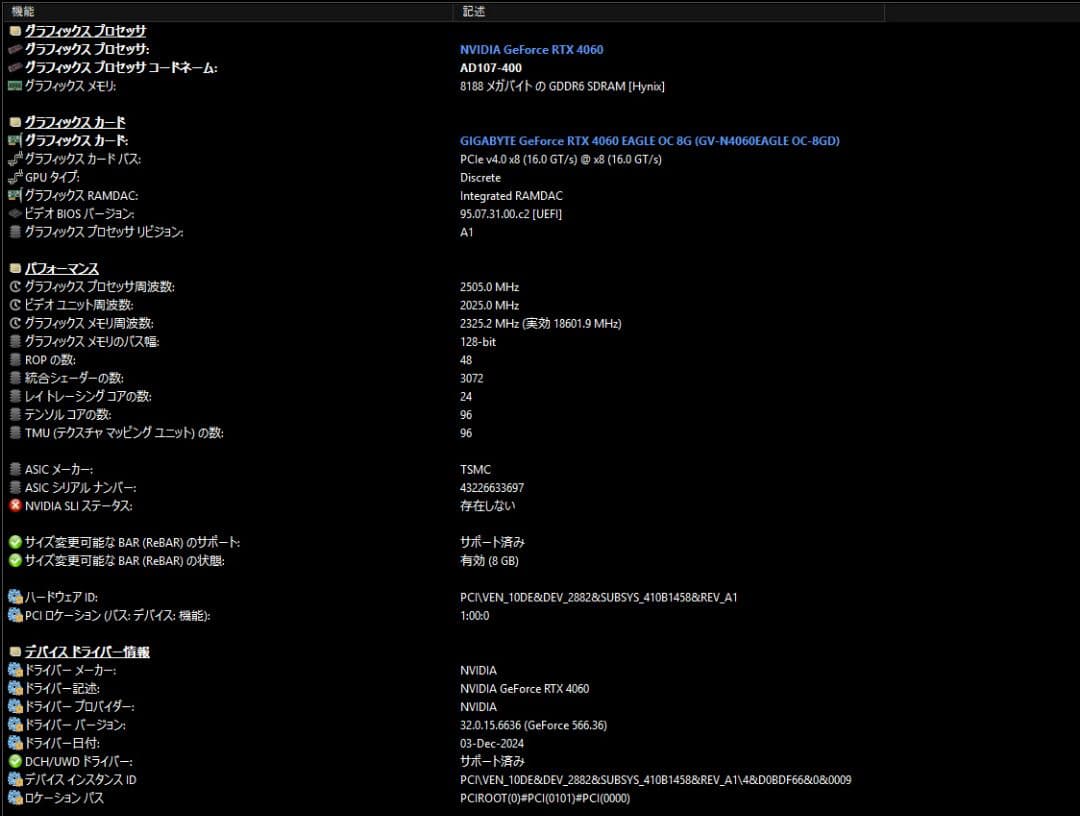Click the folder icon of パフォーマンス section
Viewport: 1080px width, 816px height.
15,269
